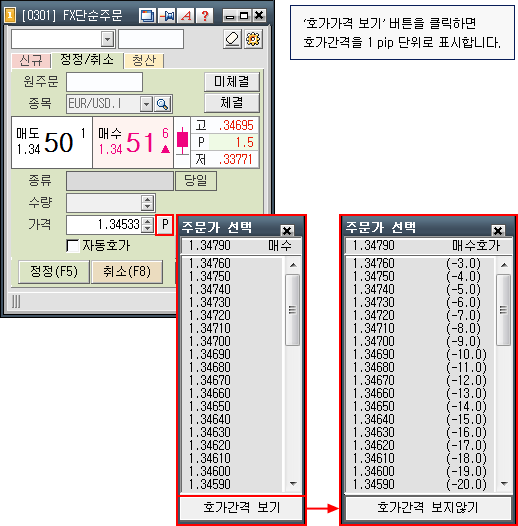Click the left price list scrollbar thumb

(293, 310)
